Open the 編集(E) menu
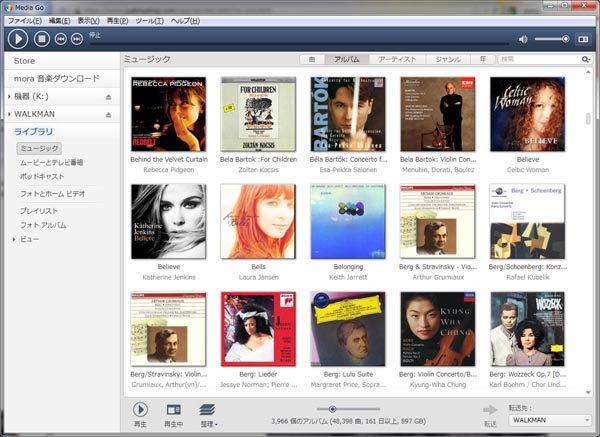 tap(59, 21)
